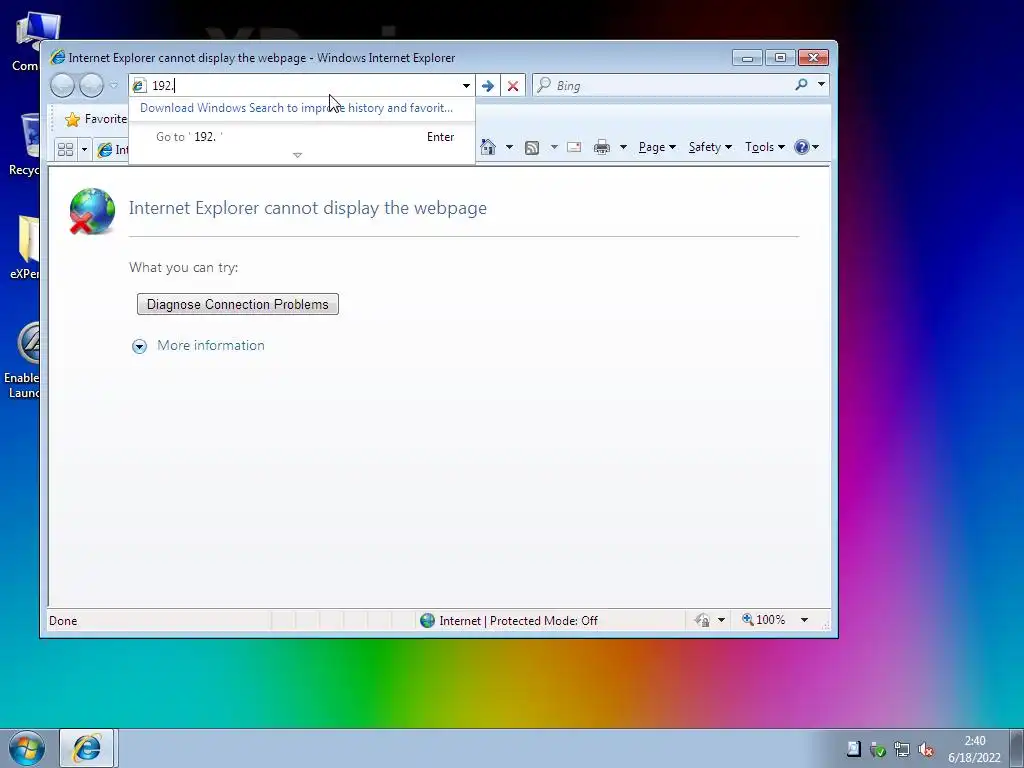The width and height of the screenshot is (1024, 768).
Task: Click Internet Explorer taskbar button
Action: pyautogui.click(x=87, y=748)
